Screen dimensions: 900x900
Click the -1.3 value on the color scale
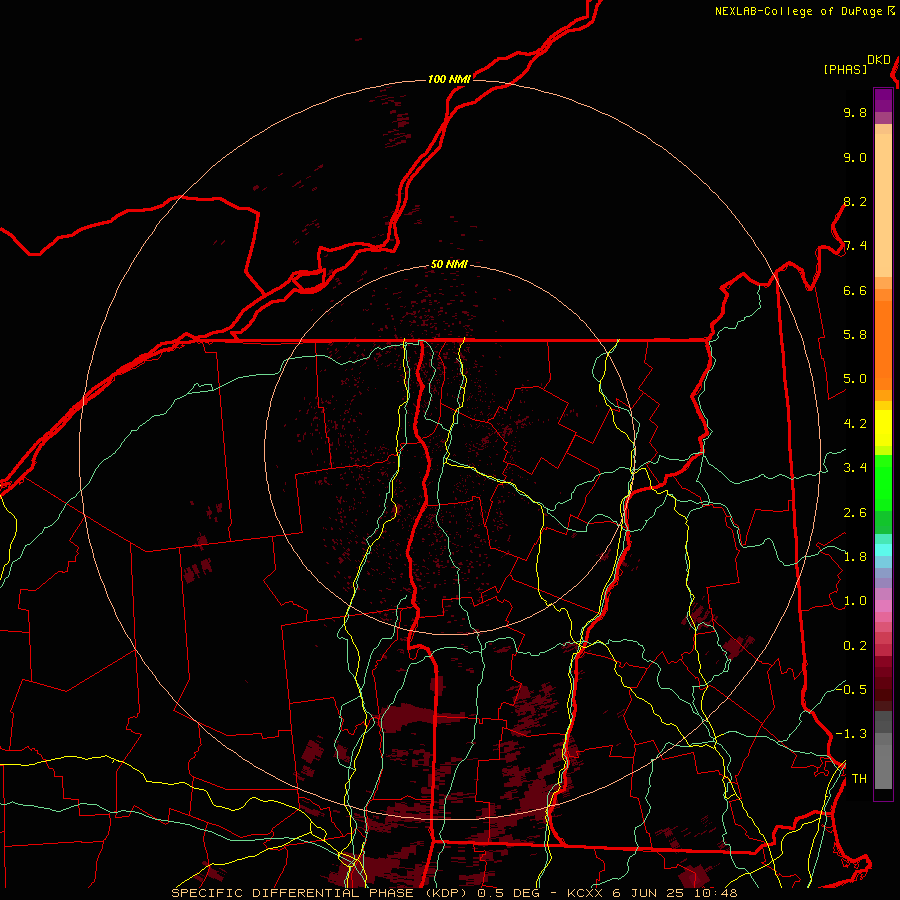(x=851, y=734)
